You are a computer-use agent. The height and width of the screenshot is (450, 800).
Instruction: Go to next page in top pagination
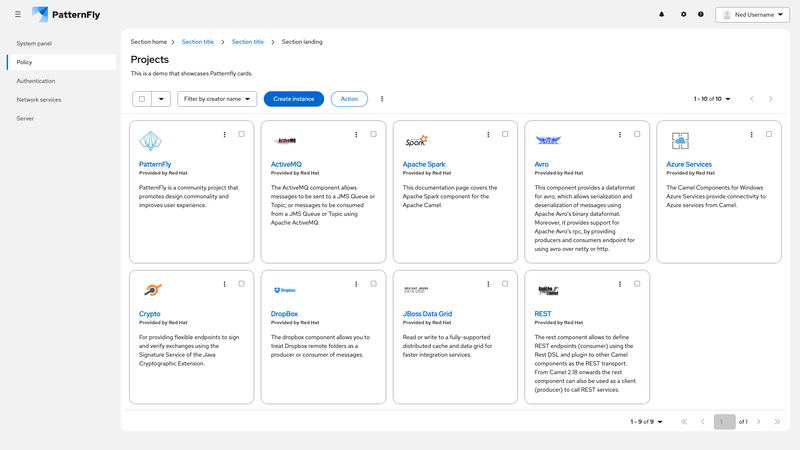click(x=771, y=99)
